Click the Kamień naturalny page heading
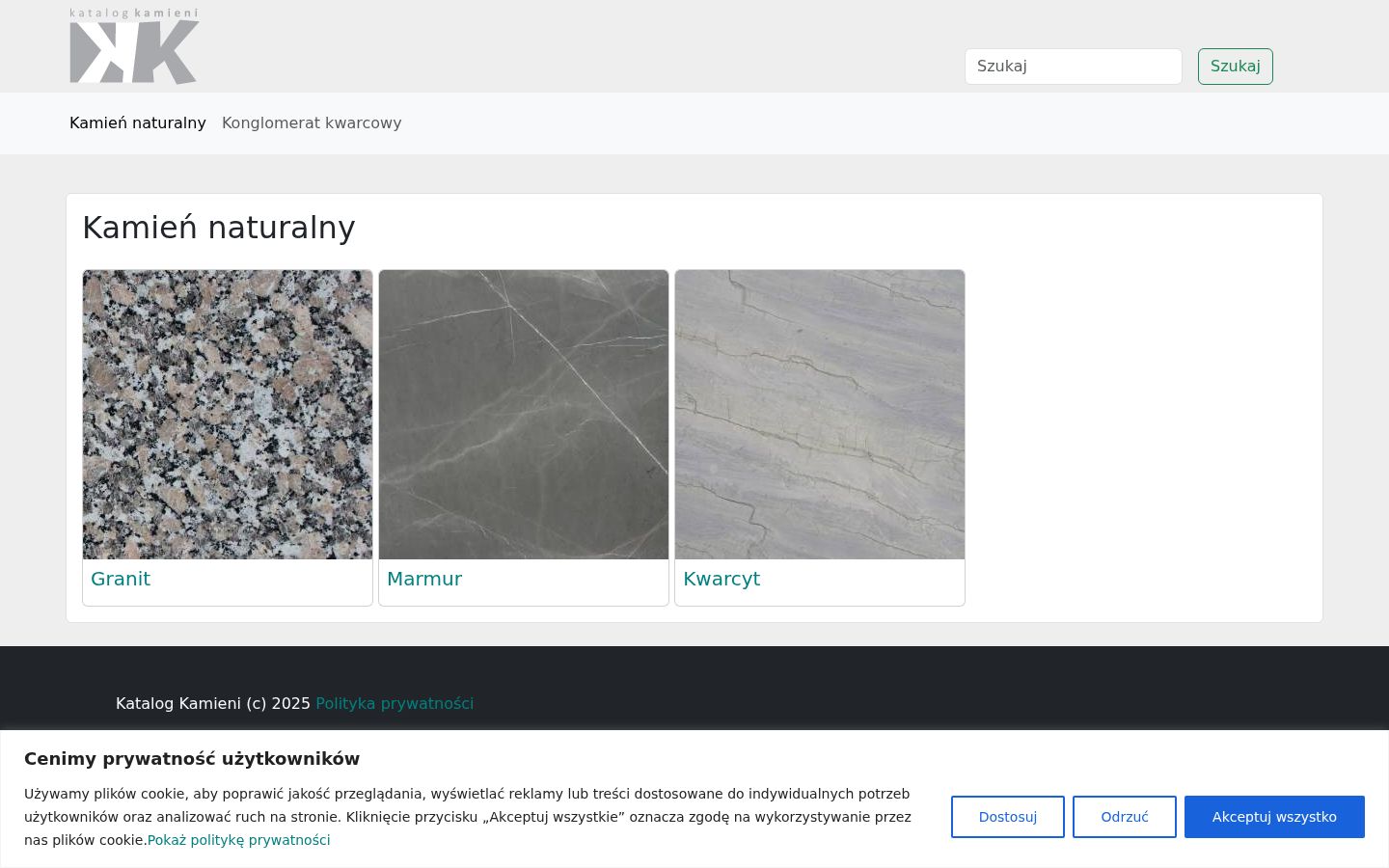The image size is (1389, 868). coord(219,228)
